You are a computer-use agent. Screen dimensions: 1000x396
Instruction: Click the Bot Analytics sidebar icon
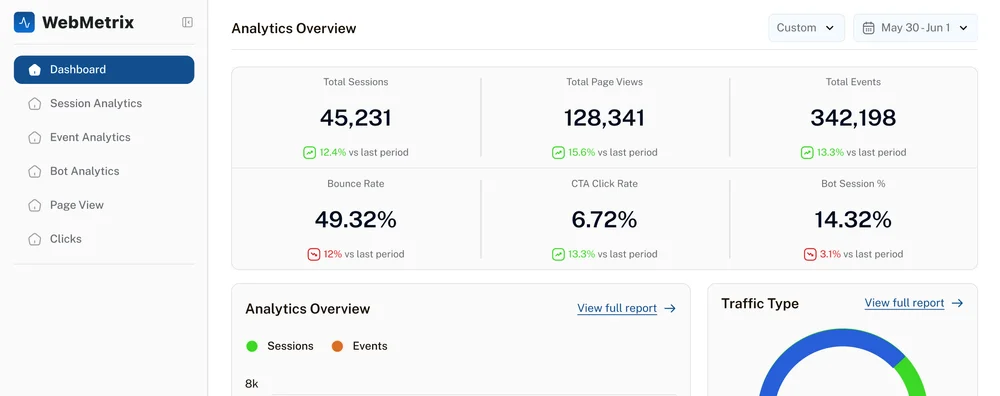[34, 171]
